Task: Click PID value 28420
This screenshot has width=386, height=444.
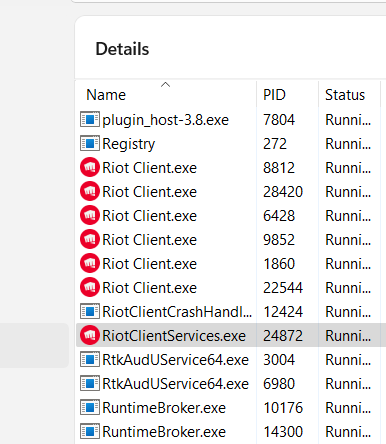Action: coord(283,192)
